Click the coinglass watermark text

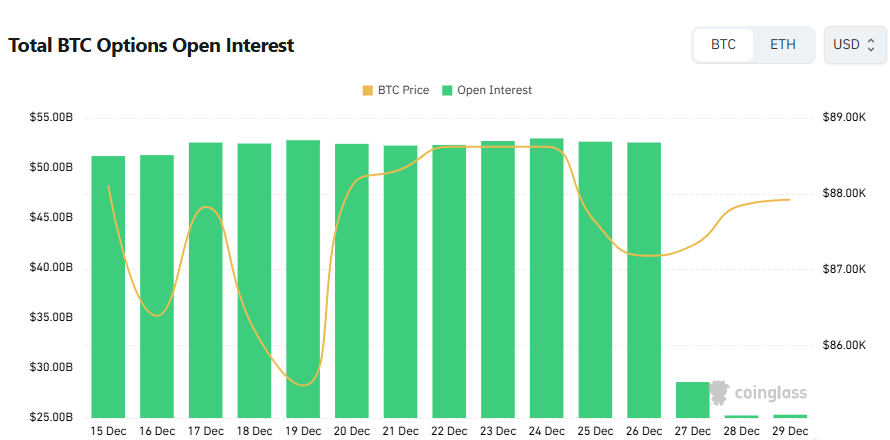[771, 393]
